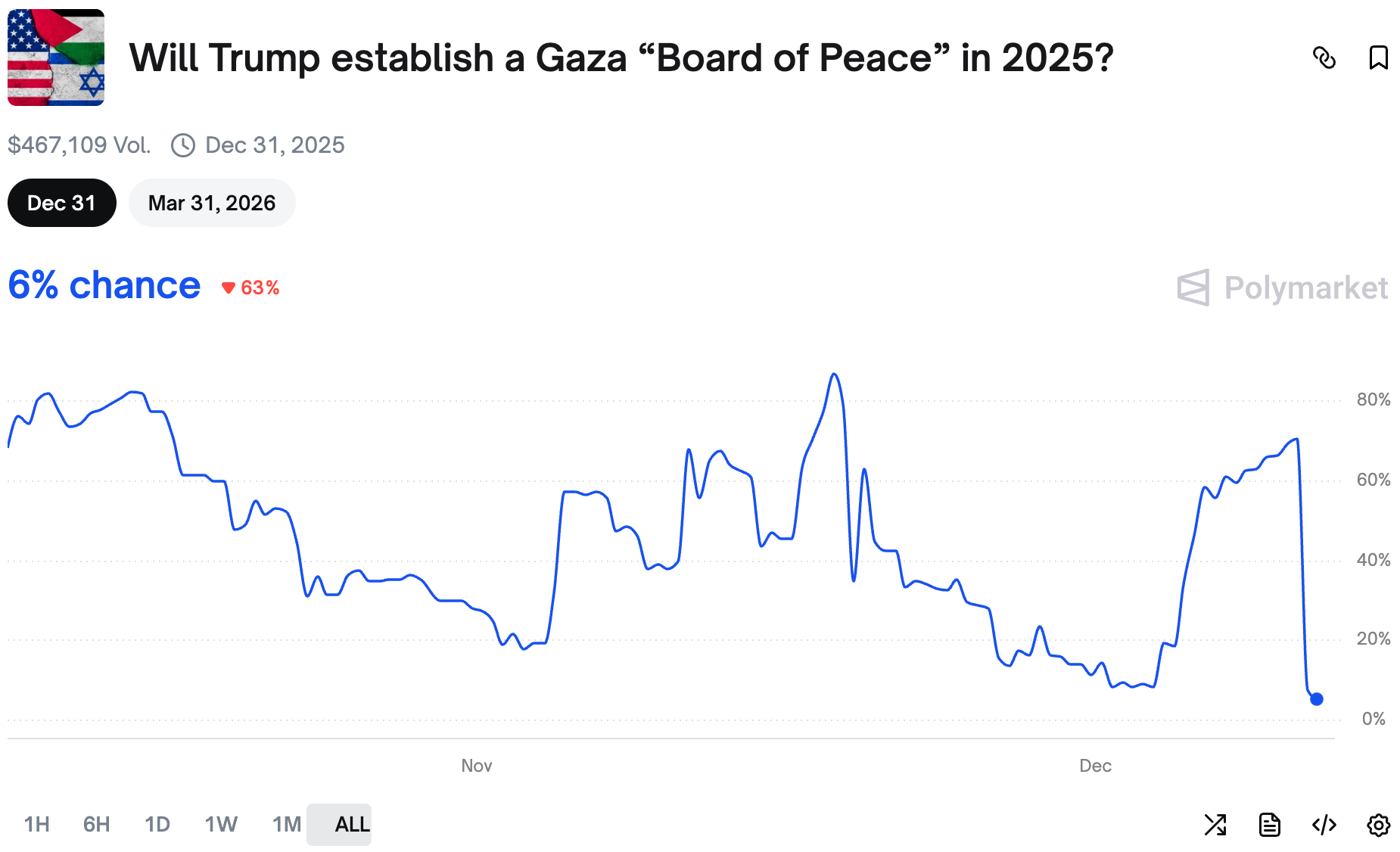Set chart range to 6H
The height and width of the screenshot is (852, 1400).
coord(96,824)
